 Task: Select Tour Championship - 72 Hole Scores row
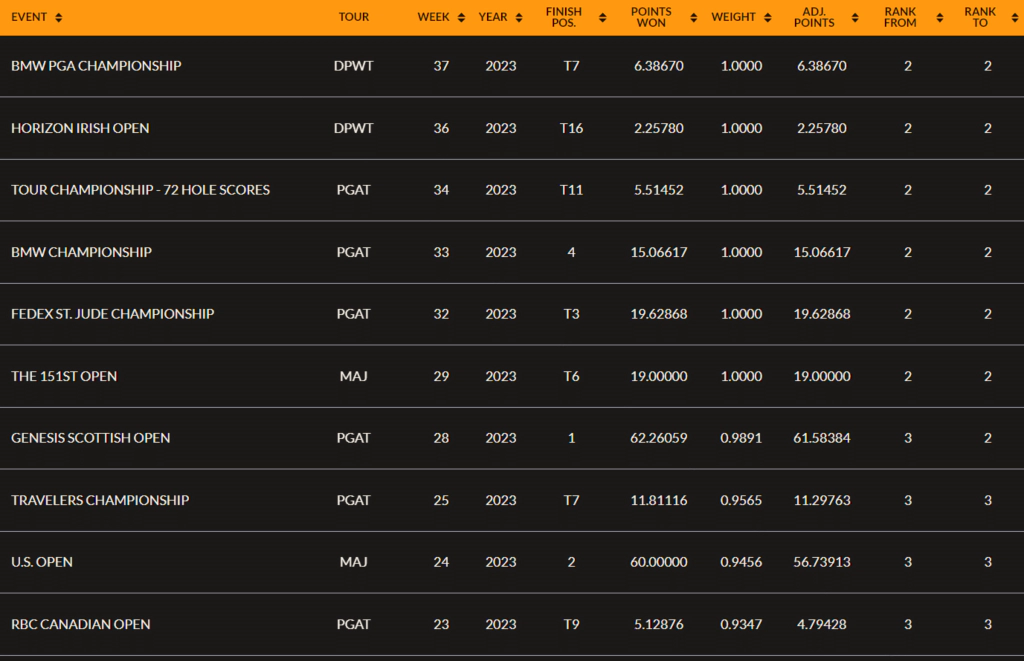point(512,190)
